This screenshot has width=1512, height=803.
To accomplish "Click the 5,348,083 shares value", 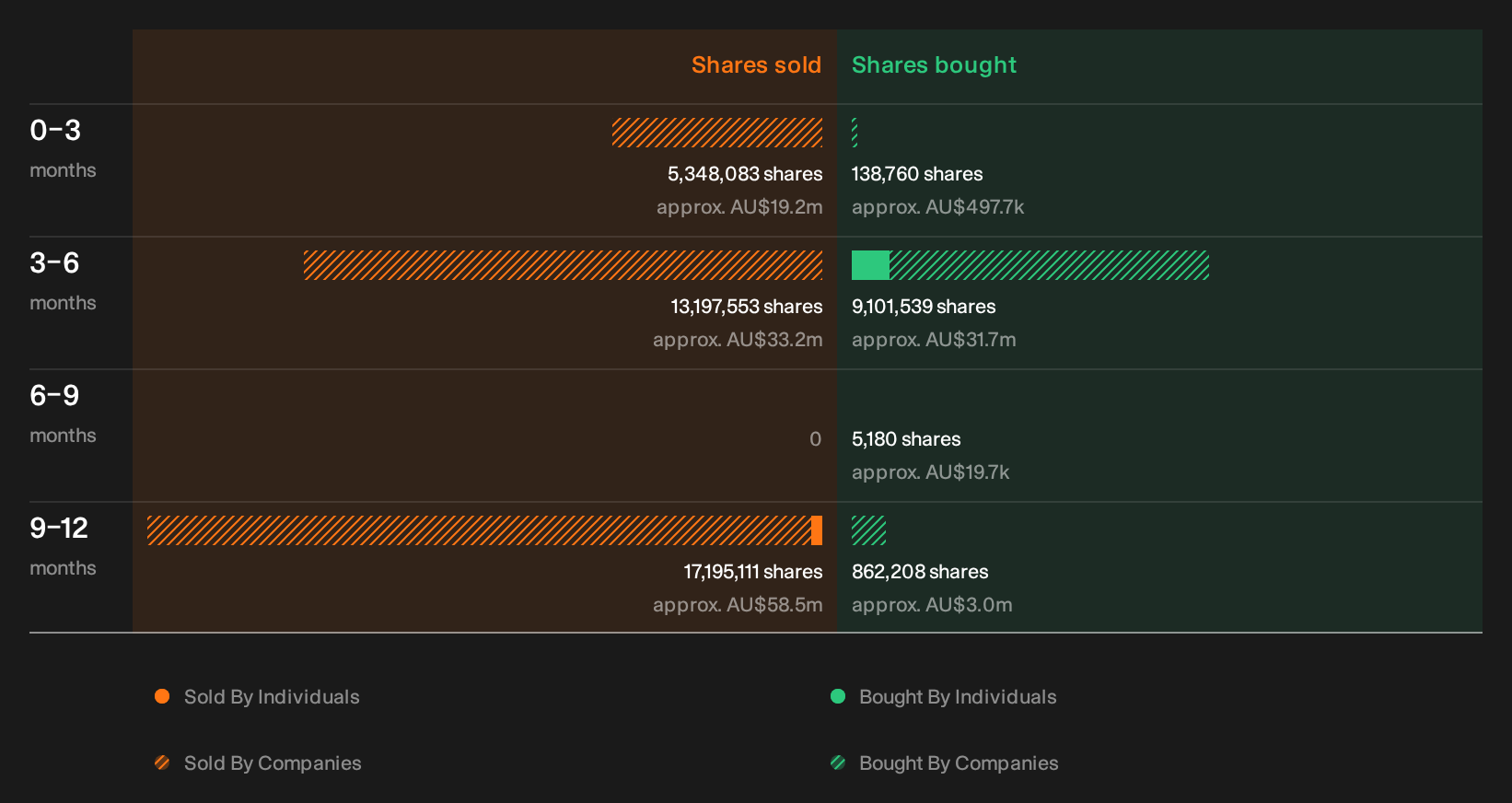I will (745, 174).
